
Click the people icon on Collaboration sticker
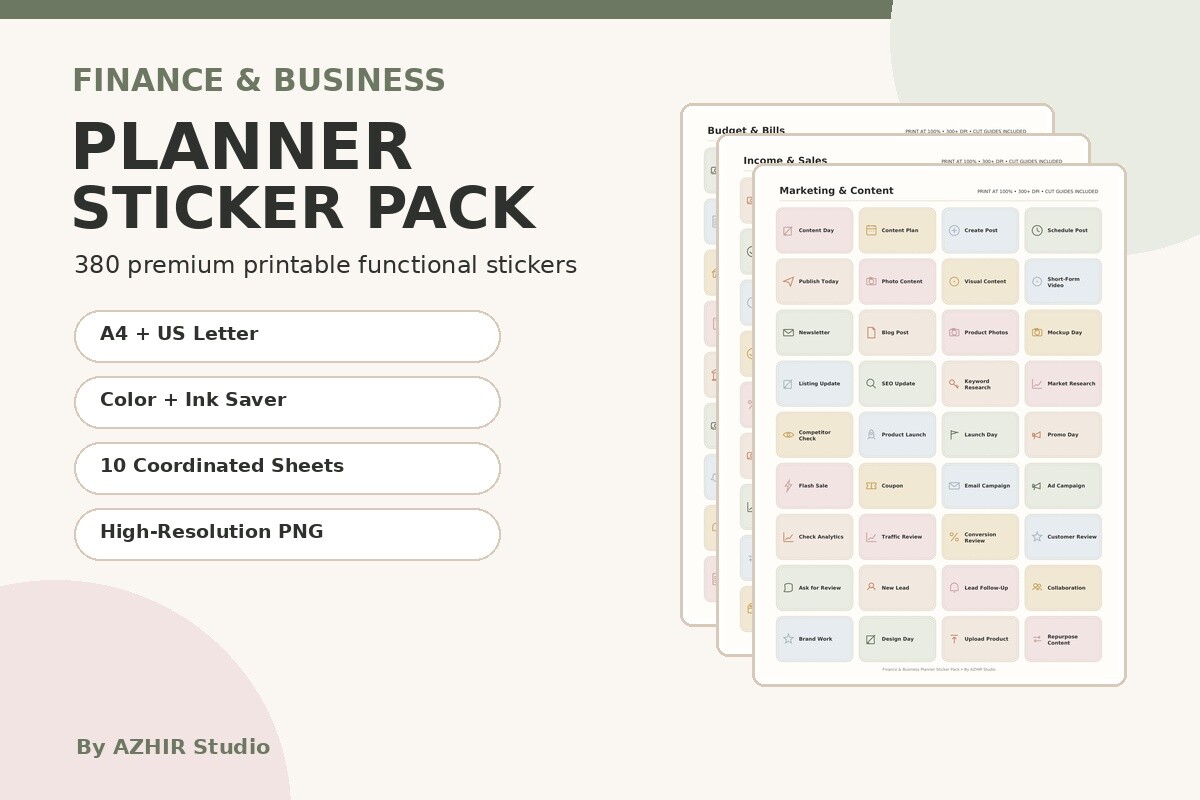[1037, 587]
